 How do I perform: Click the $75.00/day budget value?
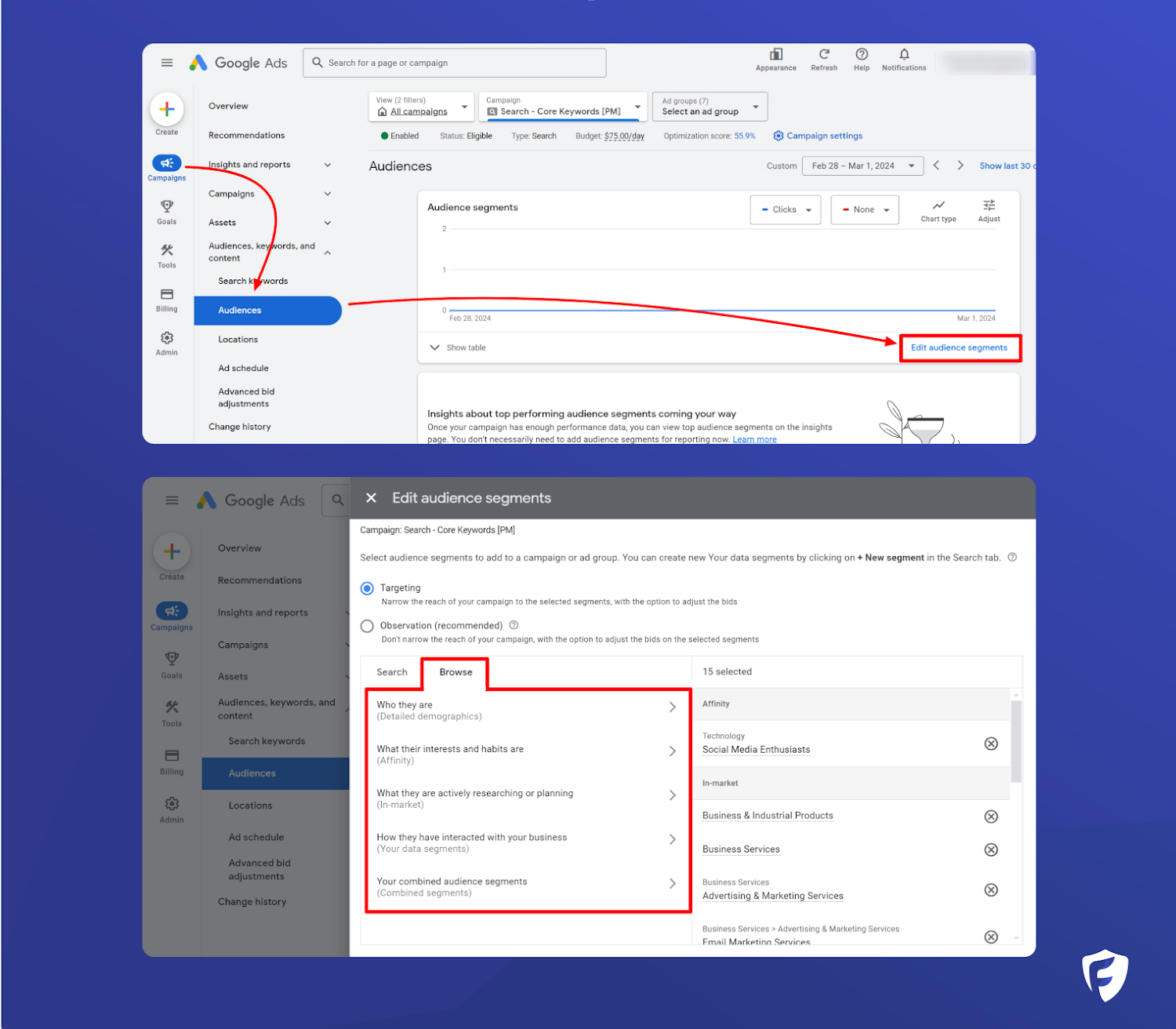pyautogui.click(x=624, y=136)
